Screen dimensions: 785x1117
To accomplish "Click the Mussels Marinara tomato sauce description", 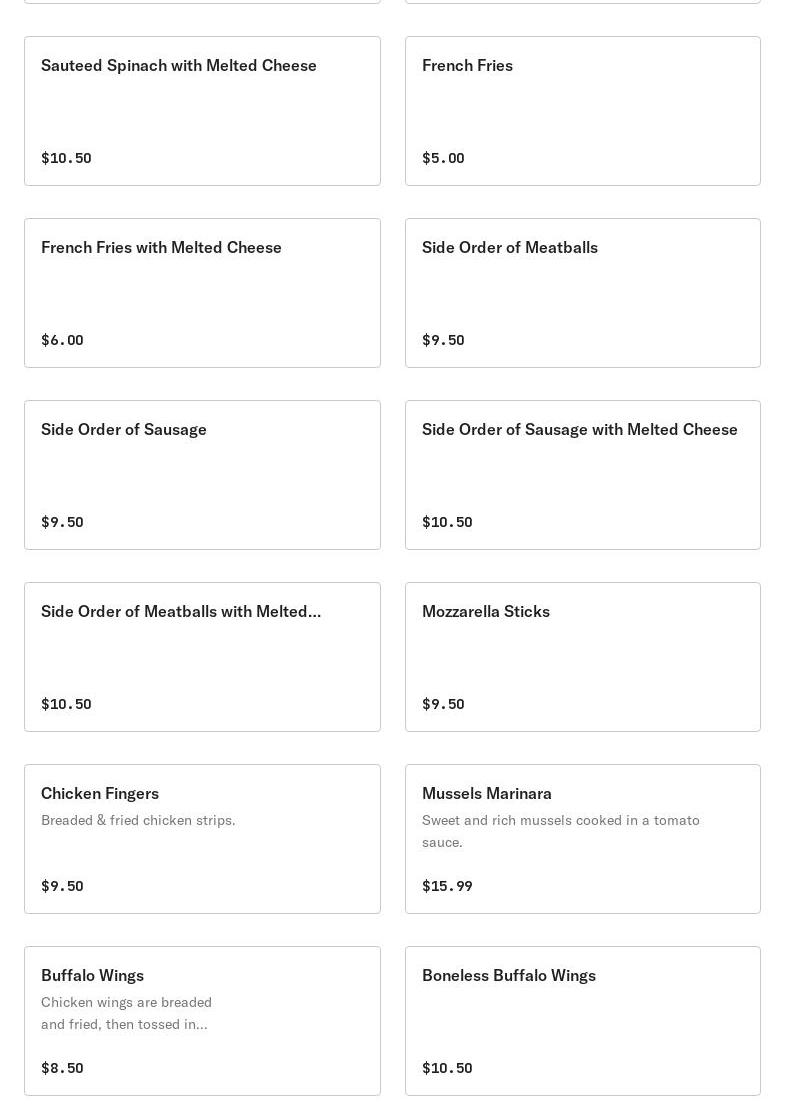I will 560,831.
